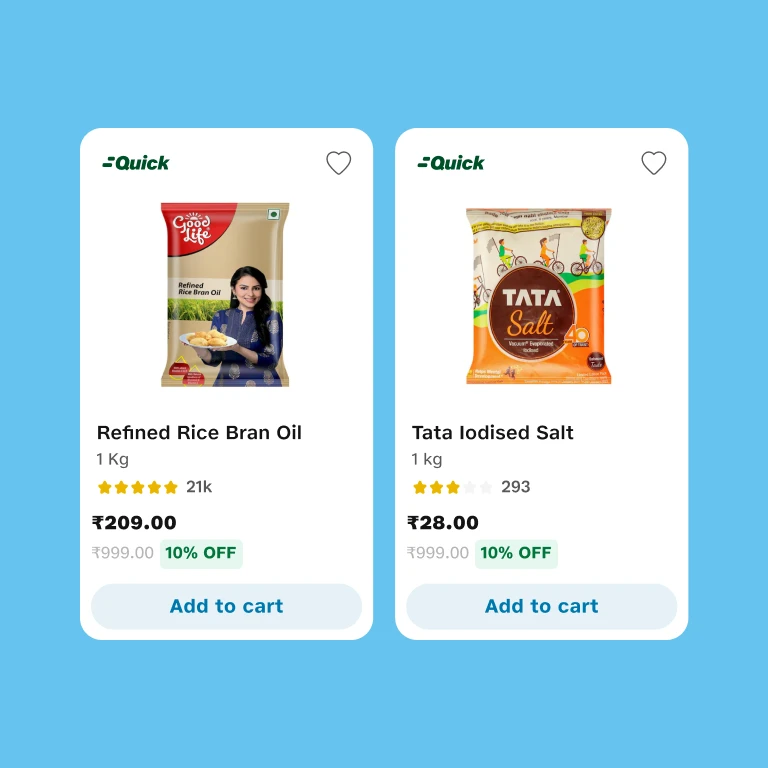The height and width of the screenshot is (768, 768).
Task: Click ₹28.00 price on salt card
Action: coord(442,523)
